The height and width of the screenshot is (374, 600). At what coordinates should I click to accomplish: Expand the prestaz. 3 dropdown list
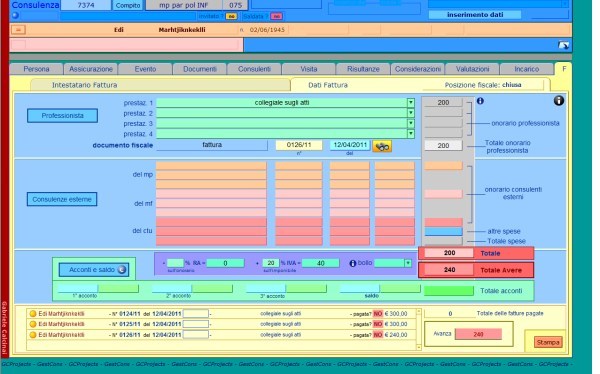click(x=411, y=123)
